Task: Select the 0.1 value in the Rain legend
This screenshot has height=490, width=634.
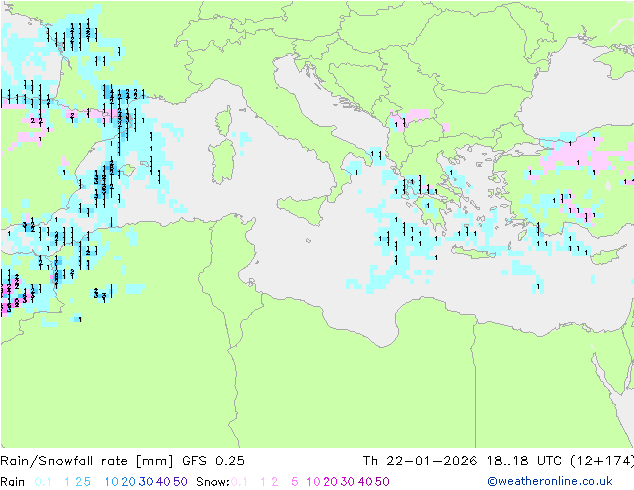Action: coord(43,482)
